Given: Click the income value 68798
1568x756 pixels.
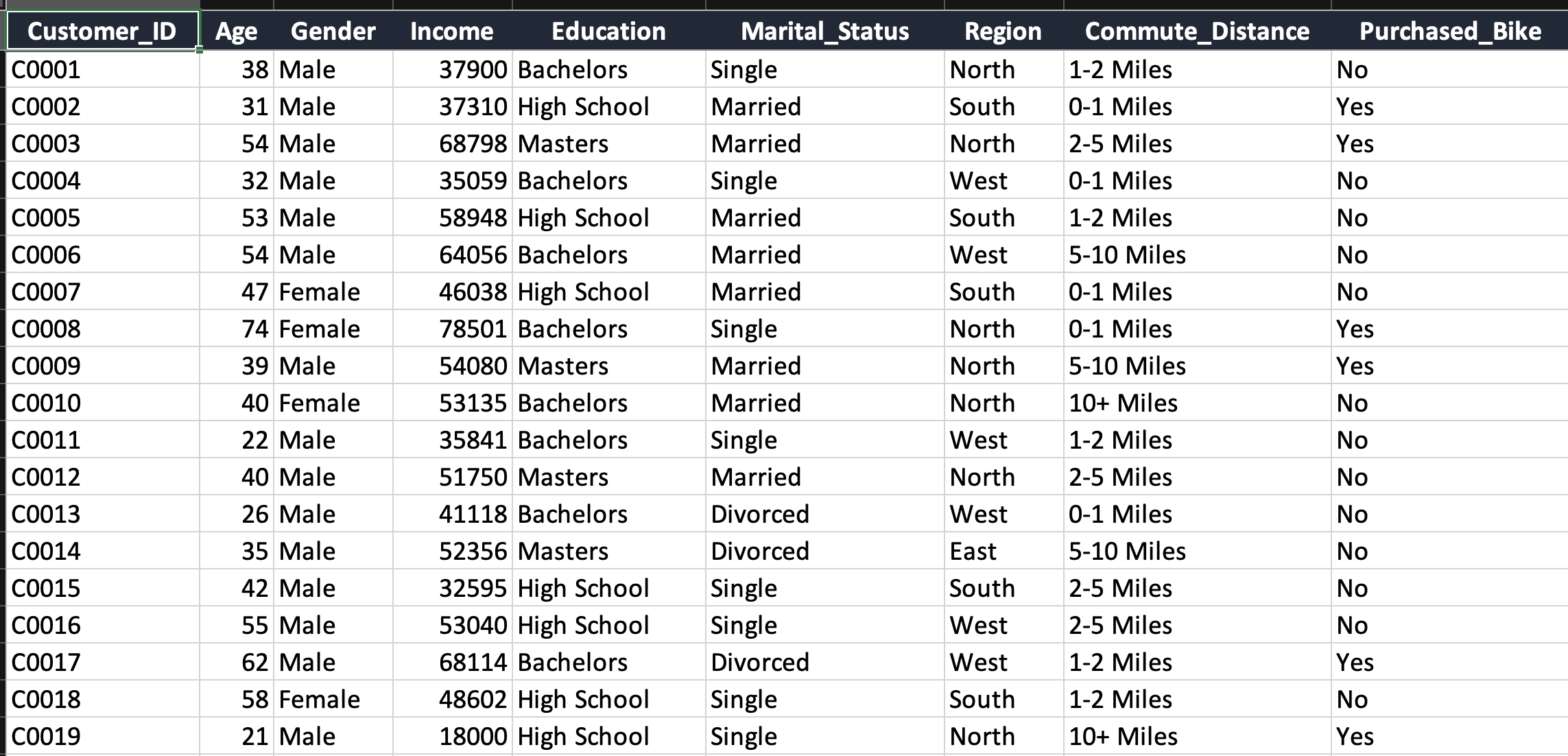Looking at the screenshot, I should coord(473,144).
